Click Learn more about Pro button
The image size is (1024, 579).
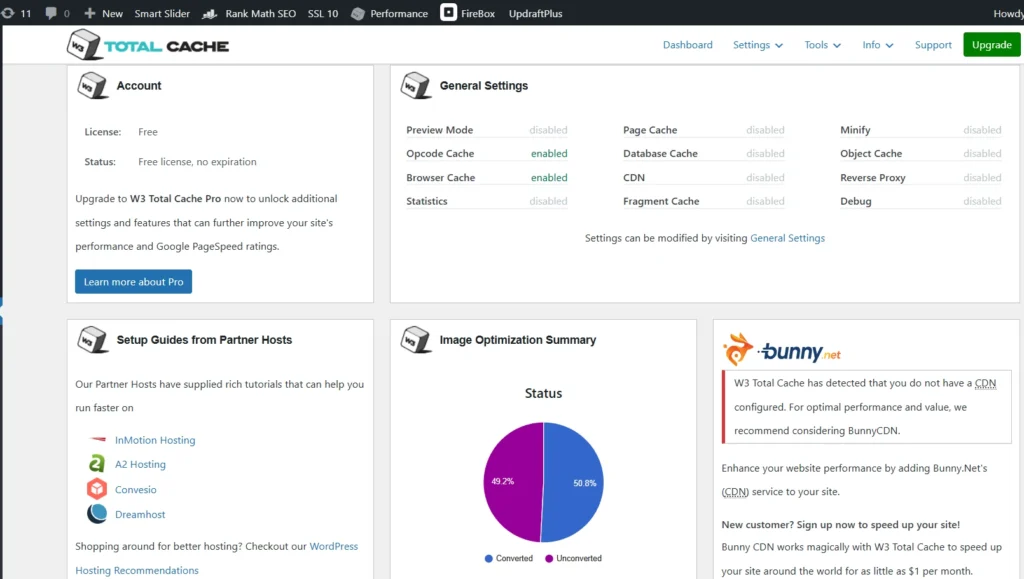[133, 282]
